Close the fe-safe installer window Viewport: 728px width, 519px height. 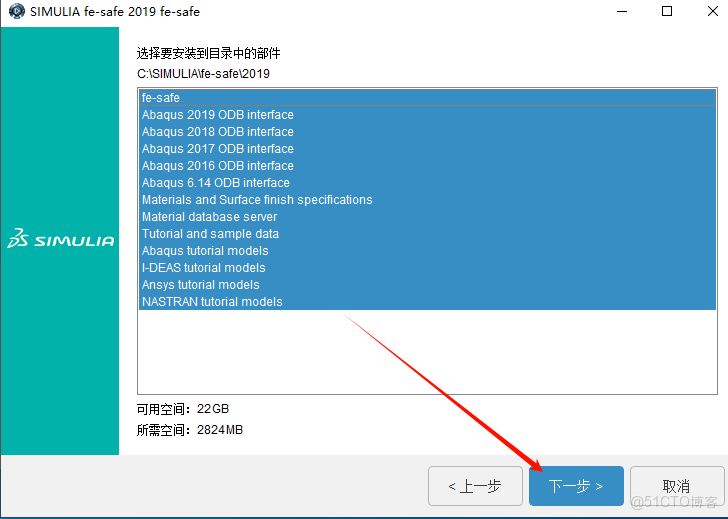coord(713,11)
